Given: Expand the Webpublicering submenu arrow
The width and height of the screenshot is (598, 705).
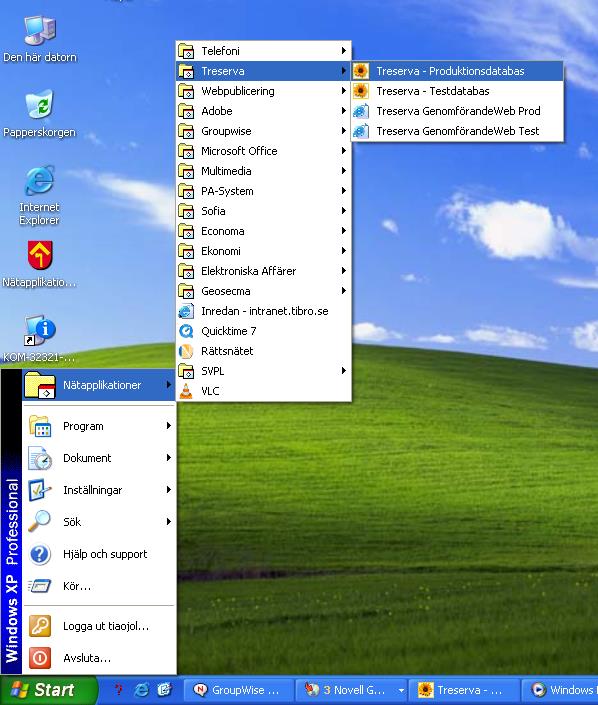Looking at the screenshot, I should pos(344,91).
